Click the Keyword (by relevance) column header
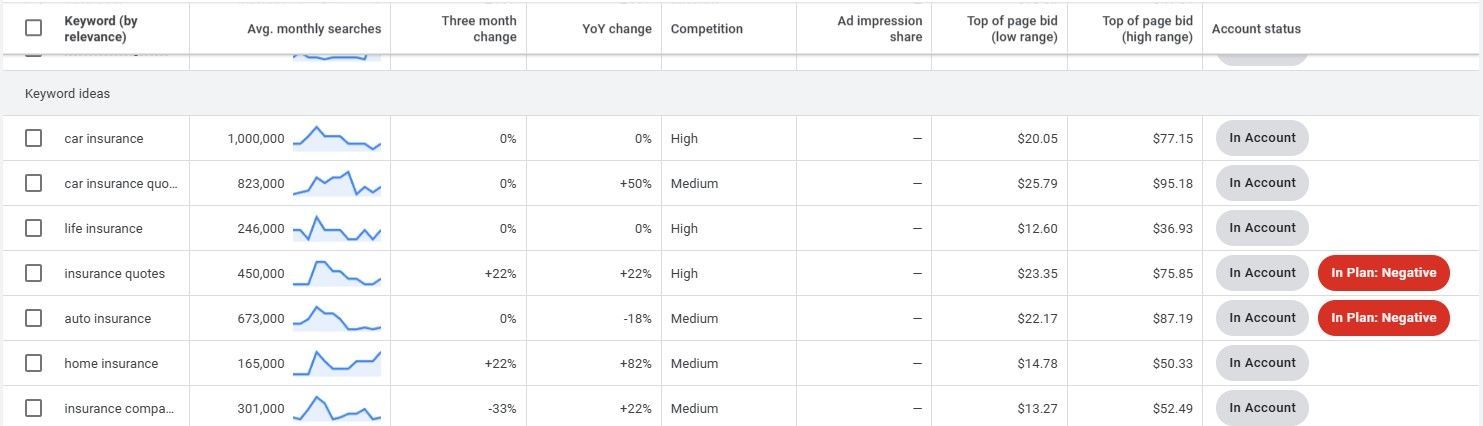The image size is (1483, 426). click(x=101, y=29)
